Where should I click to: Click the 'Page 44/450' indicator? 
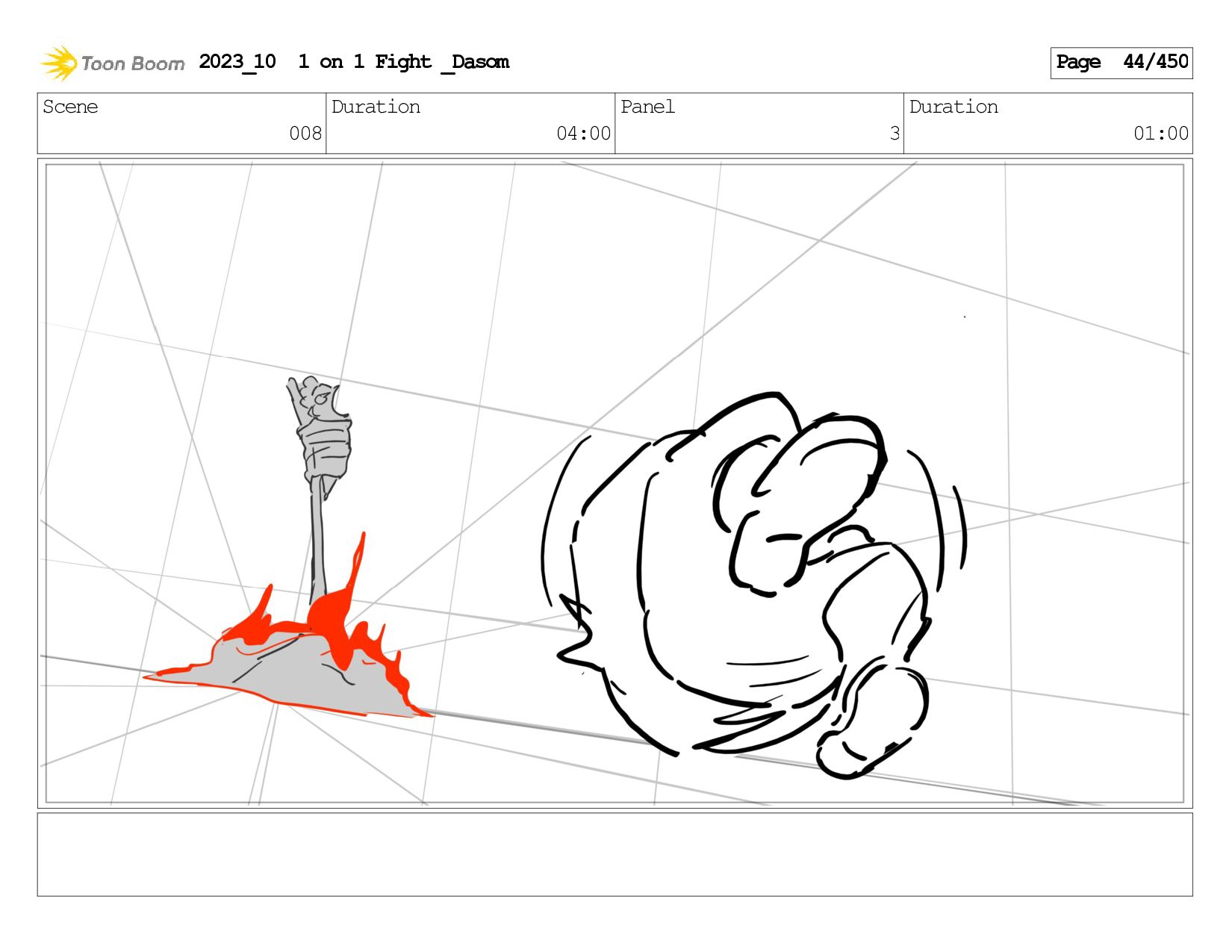1121,63
